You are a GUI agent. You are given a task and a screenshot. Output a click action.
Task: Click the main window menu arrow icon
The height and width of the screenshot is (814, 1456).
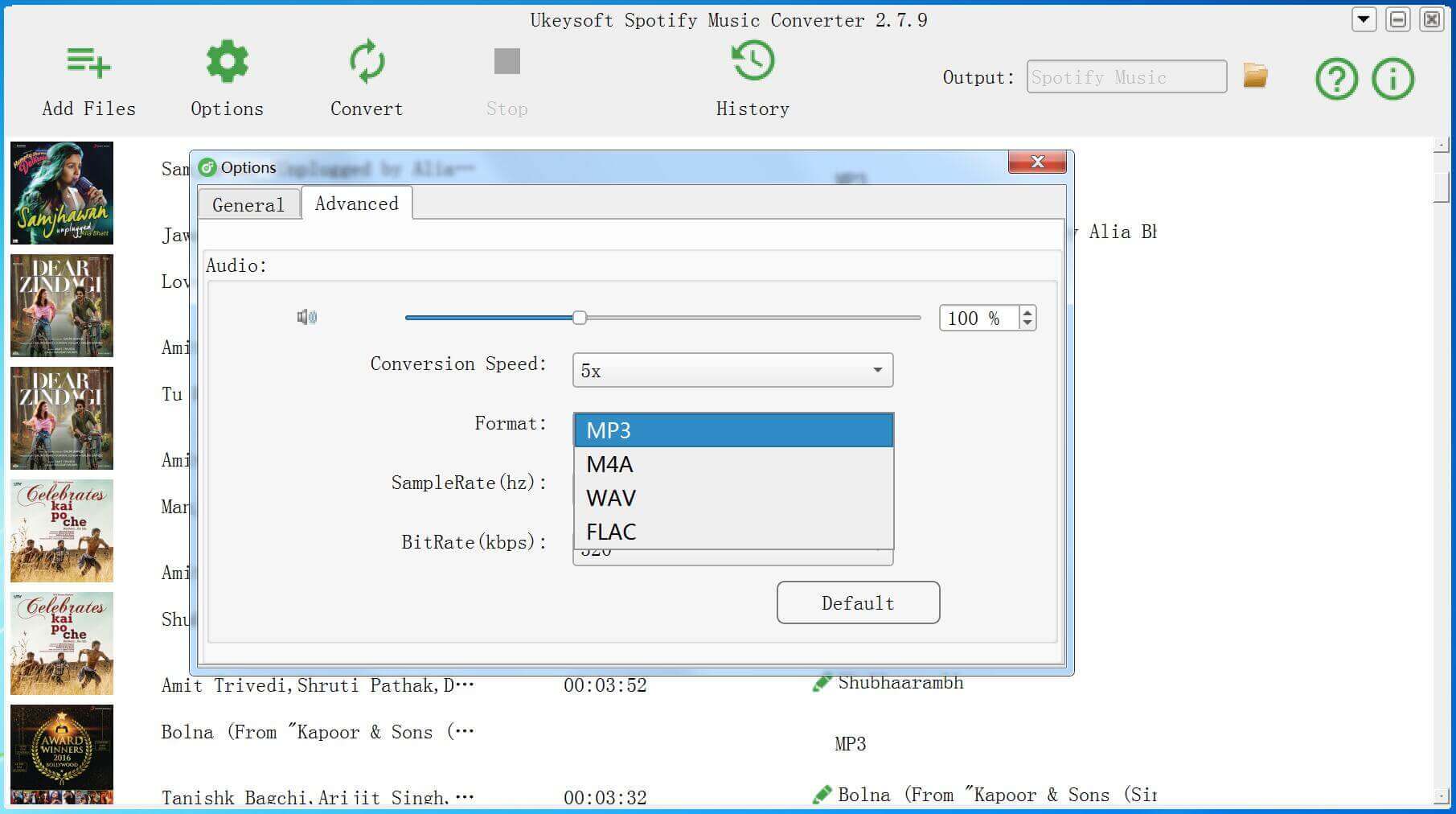(x=1364, y=19)
